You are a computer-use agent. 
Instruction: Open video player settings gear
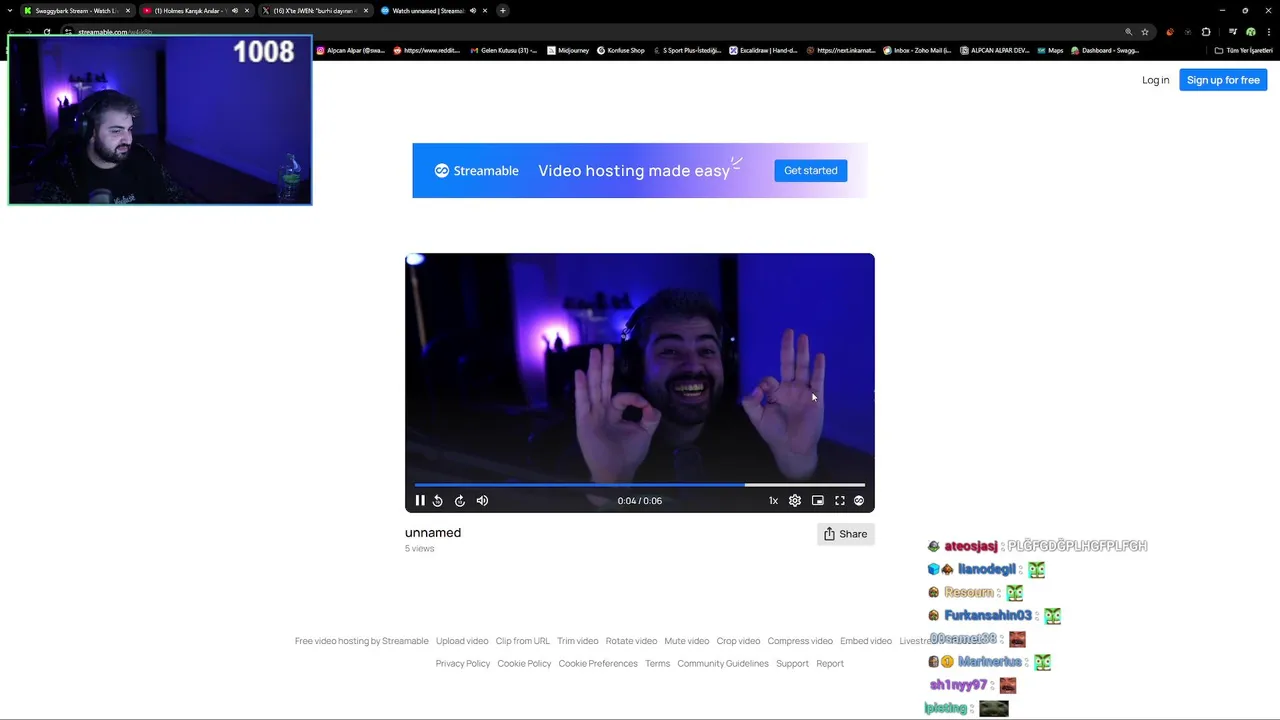[795, 501]
